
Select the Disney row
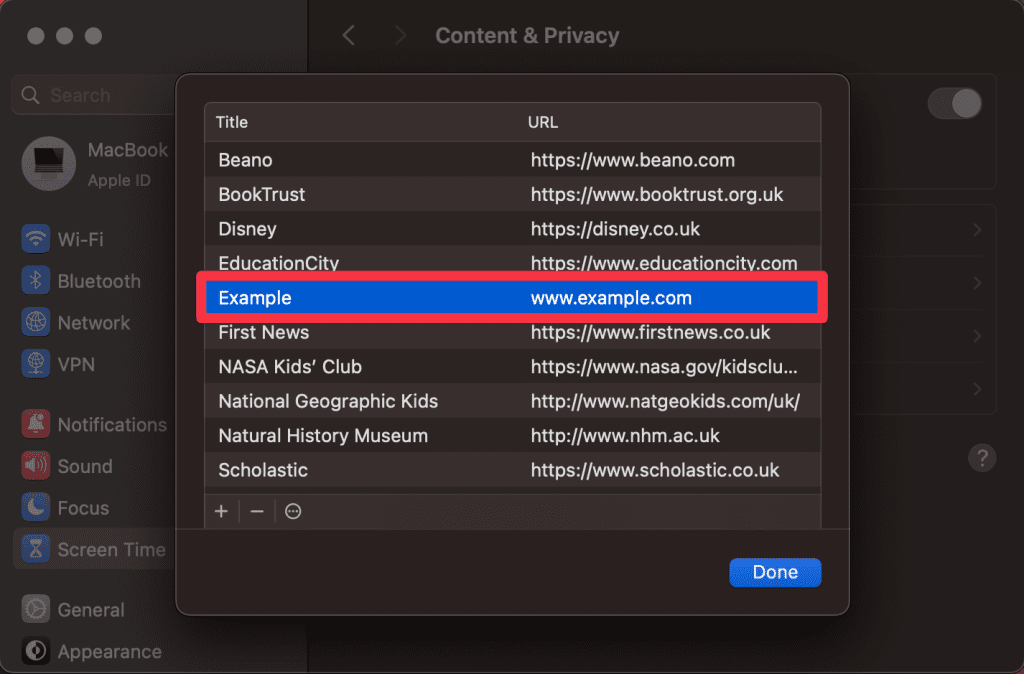[513, 229]
